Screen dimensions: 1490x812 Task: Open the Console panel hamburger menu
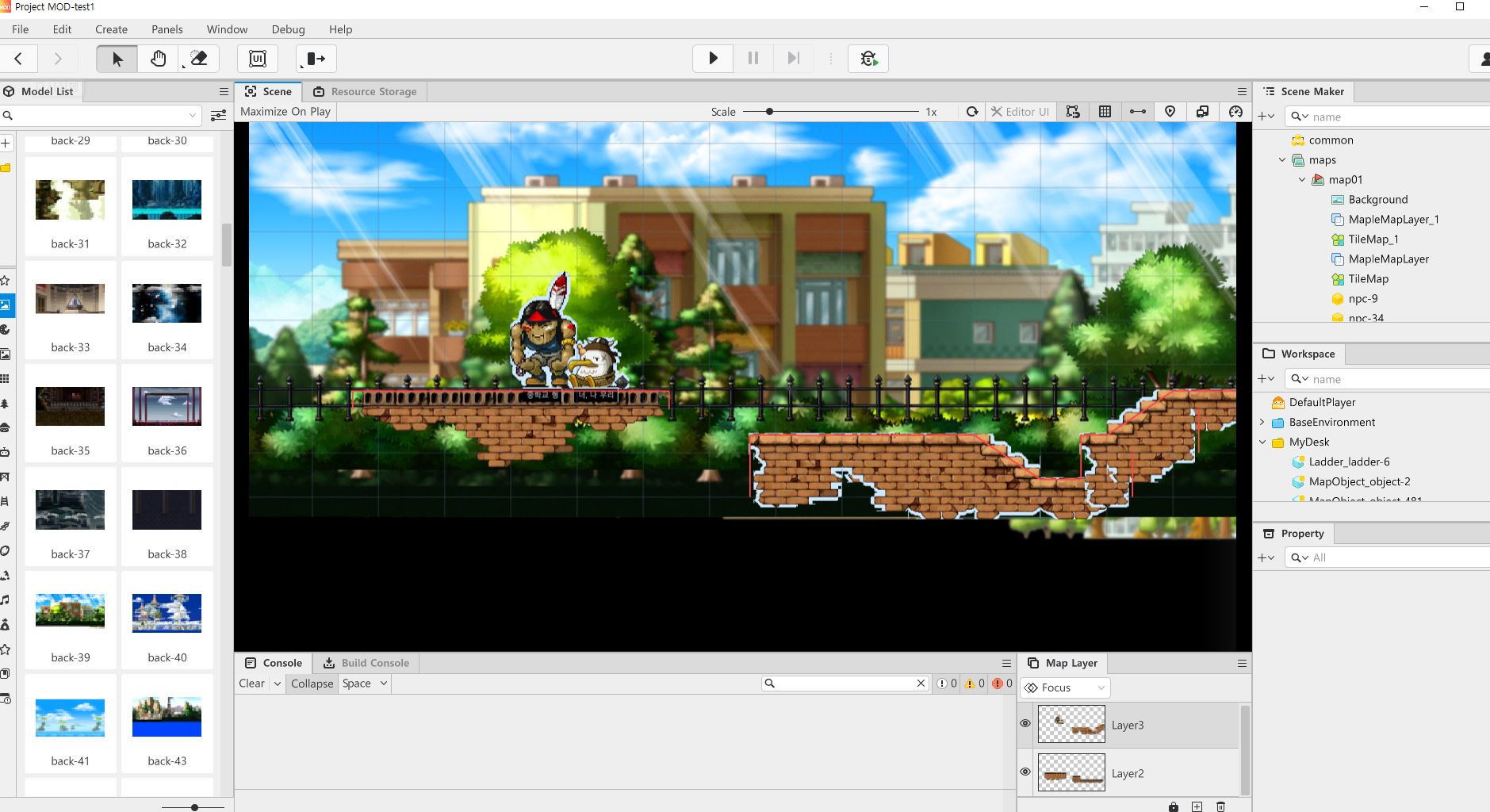coord(1006,663)
